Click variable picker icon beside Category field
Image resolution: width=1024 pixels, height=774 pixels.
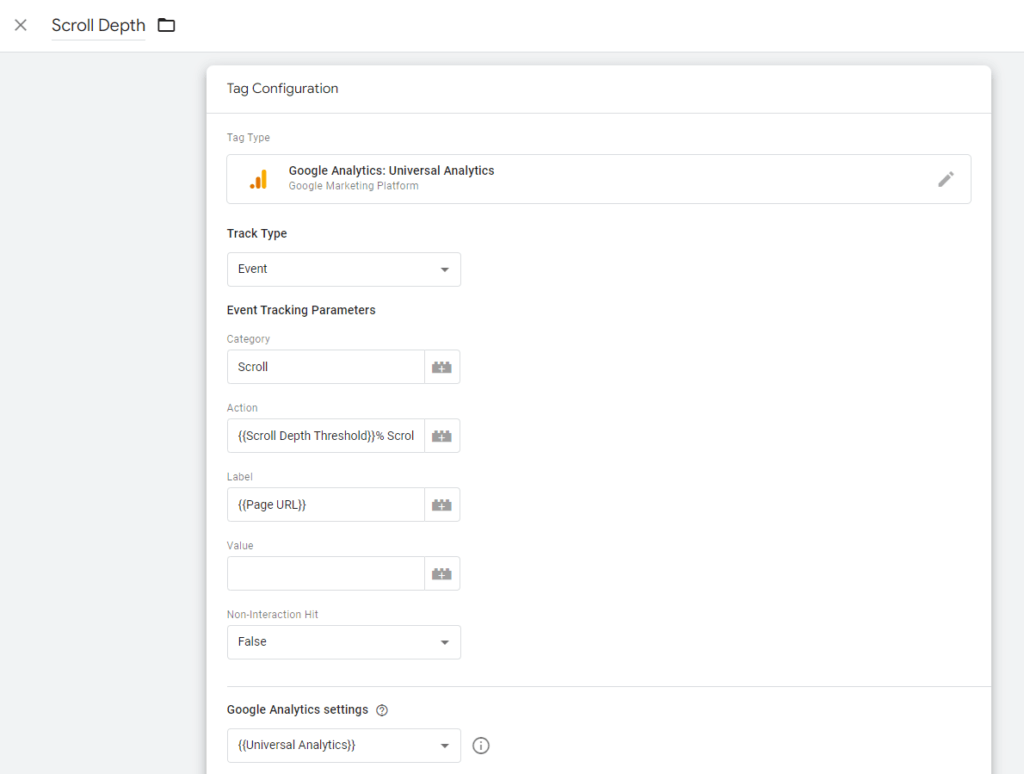[x=441, y=367]
